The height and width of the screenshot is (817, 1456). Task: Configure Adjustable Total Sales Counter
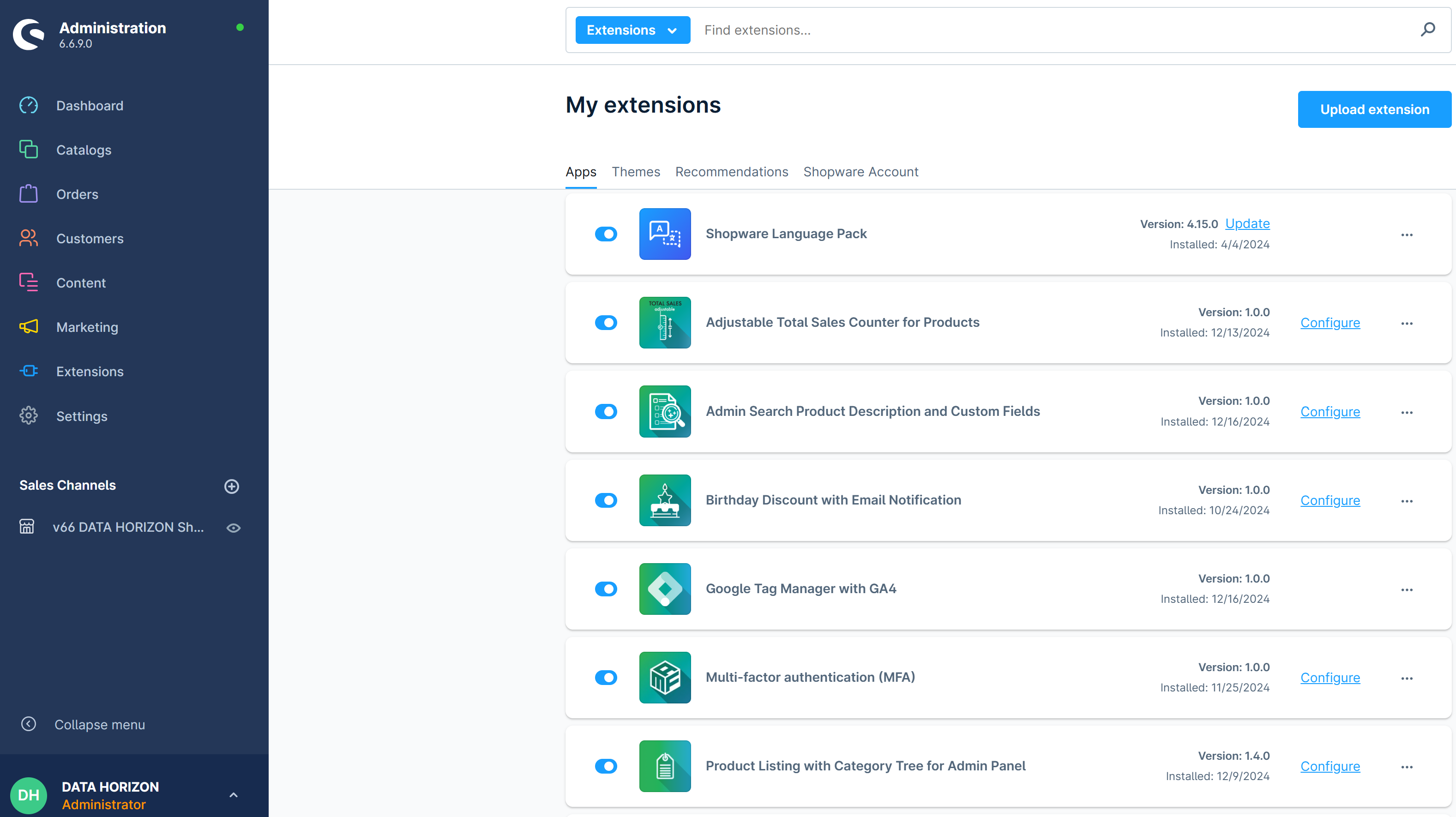[x=1330, y=323]
